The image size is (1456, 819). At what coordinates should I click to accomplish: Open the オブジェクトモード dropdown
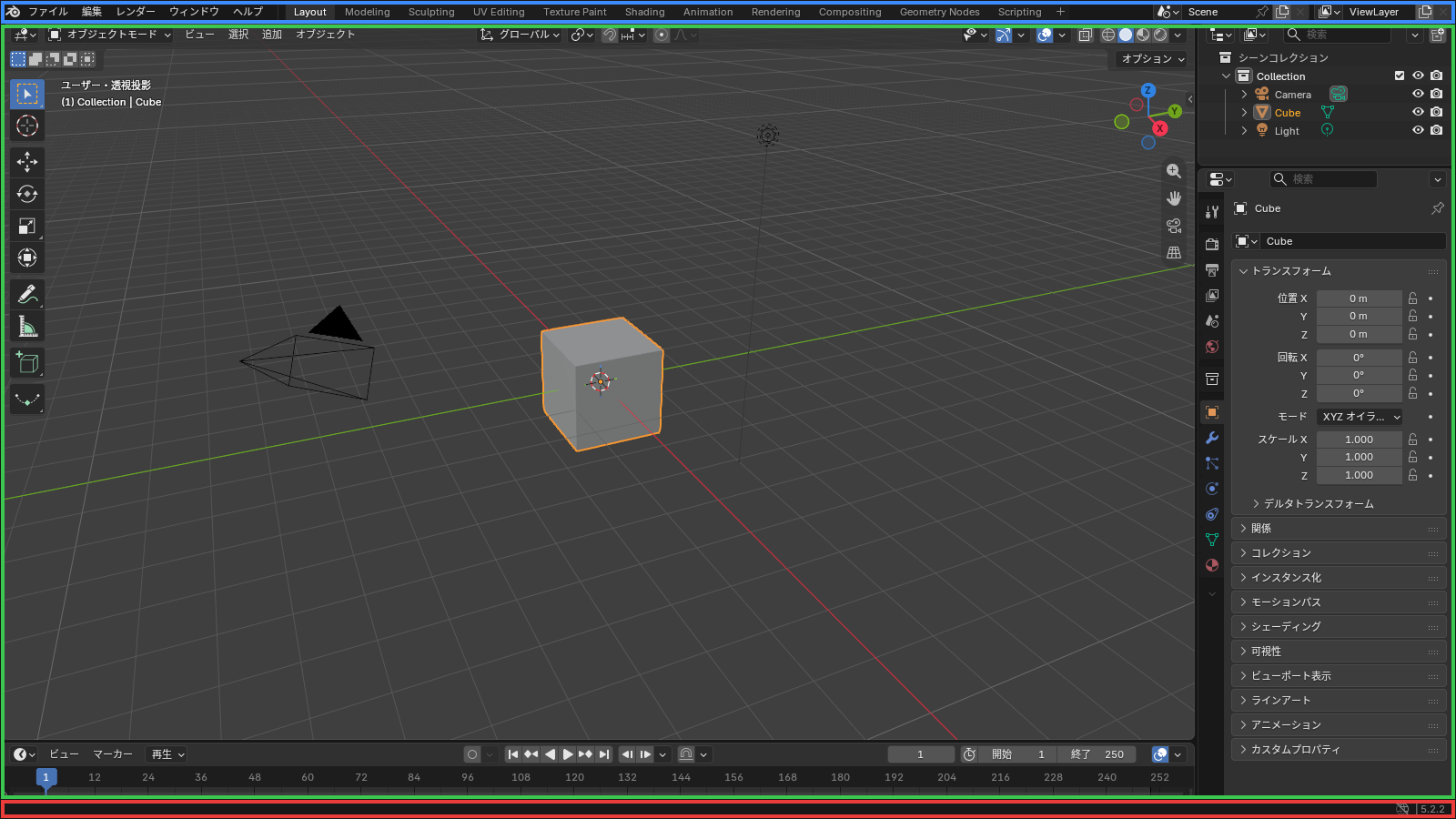coord(109,35)
